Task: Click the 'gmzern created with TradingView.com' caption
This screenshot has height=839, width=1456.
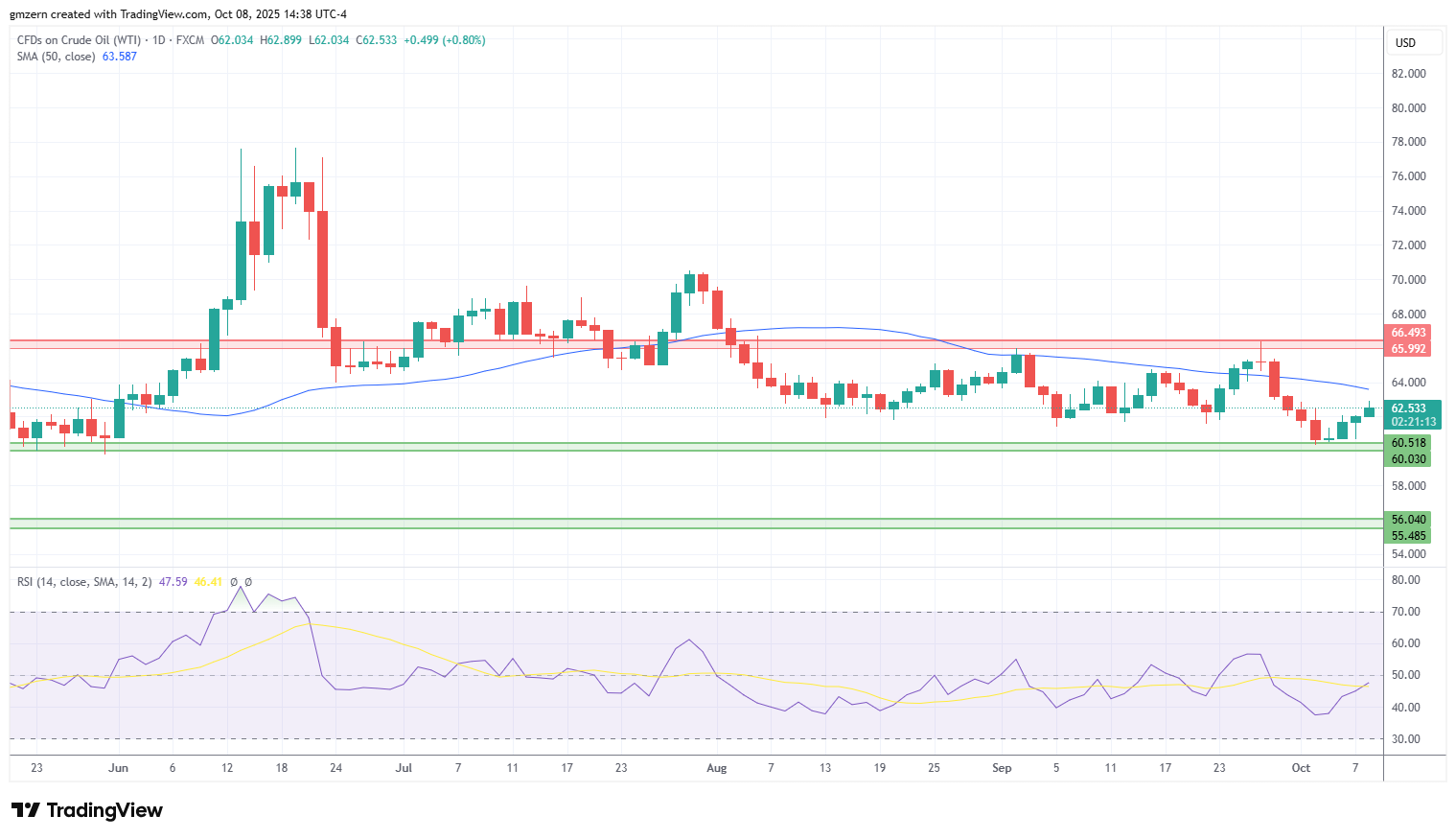Action: click(108, 14)
